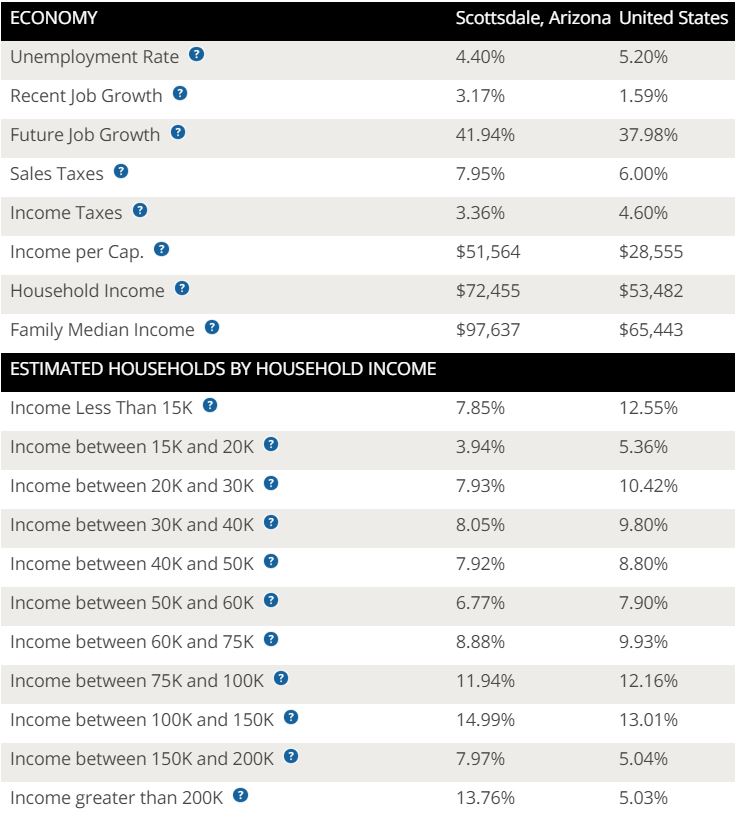737x821 pixels.
Task: Click help icon for Income Less Than 15K
Action: [210, 405]
